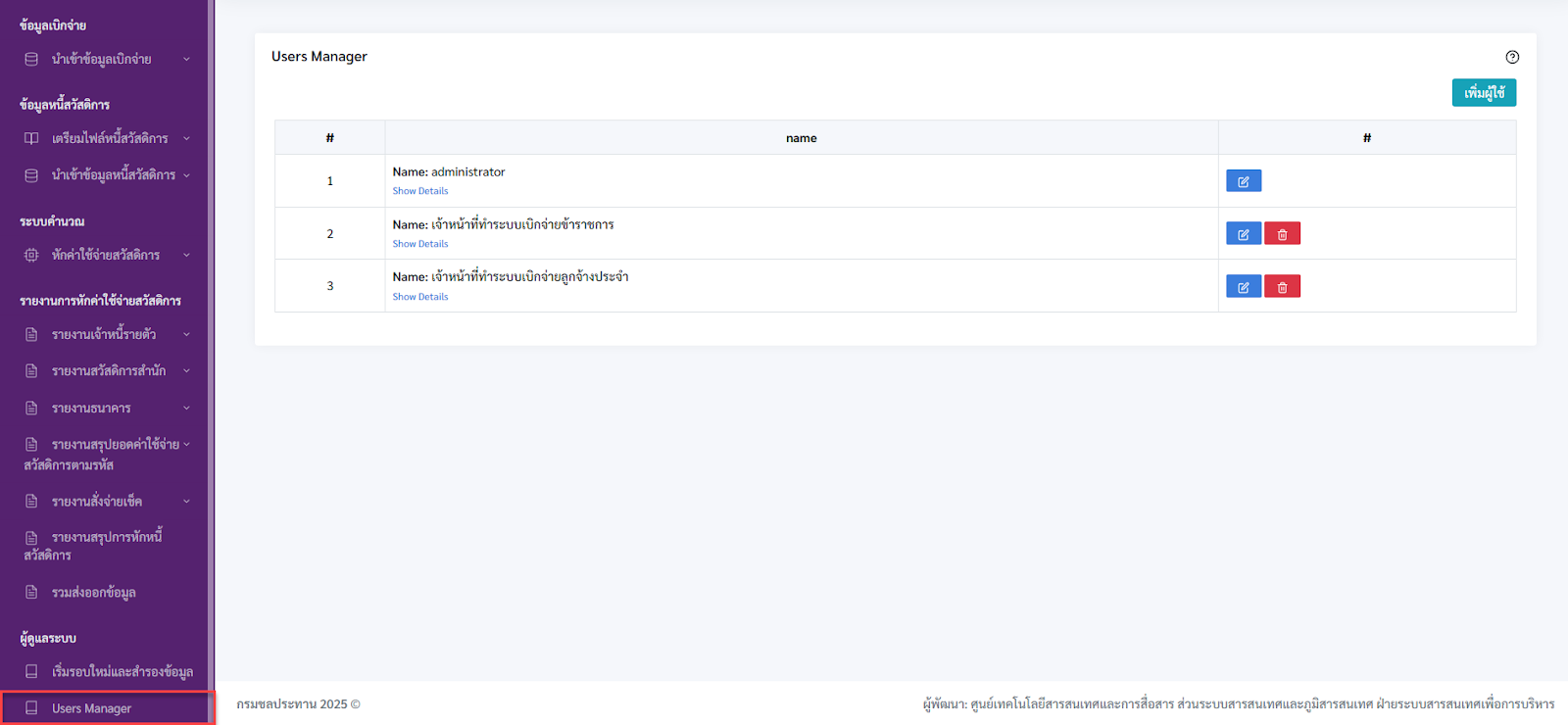Click the icon beside Users Manager in sidebar
1568x725 pixels.
tap(31, 707)
